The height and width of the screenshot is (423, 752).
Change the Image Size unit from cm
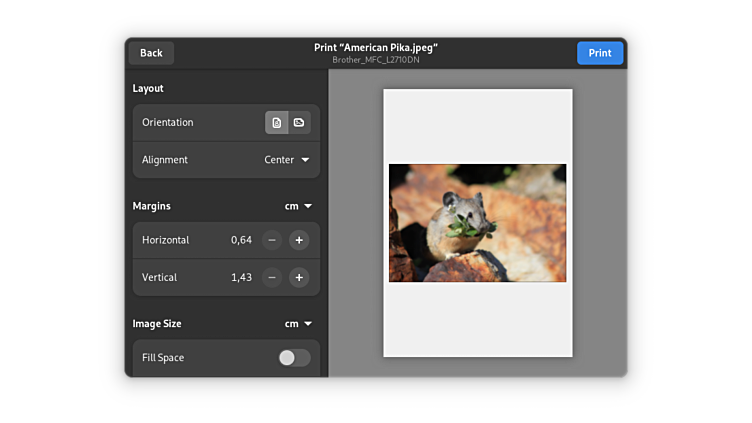pyautogui.click(x=298, y=324)
